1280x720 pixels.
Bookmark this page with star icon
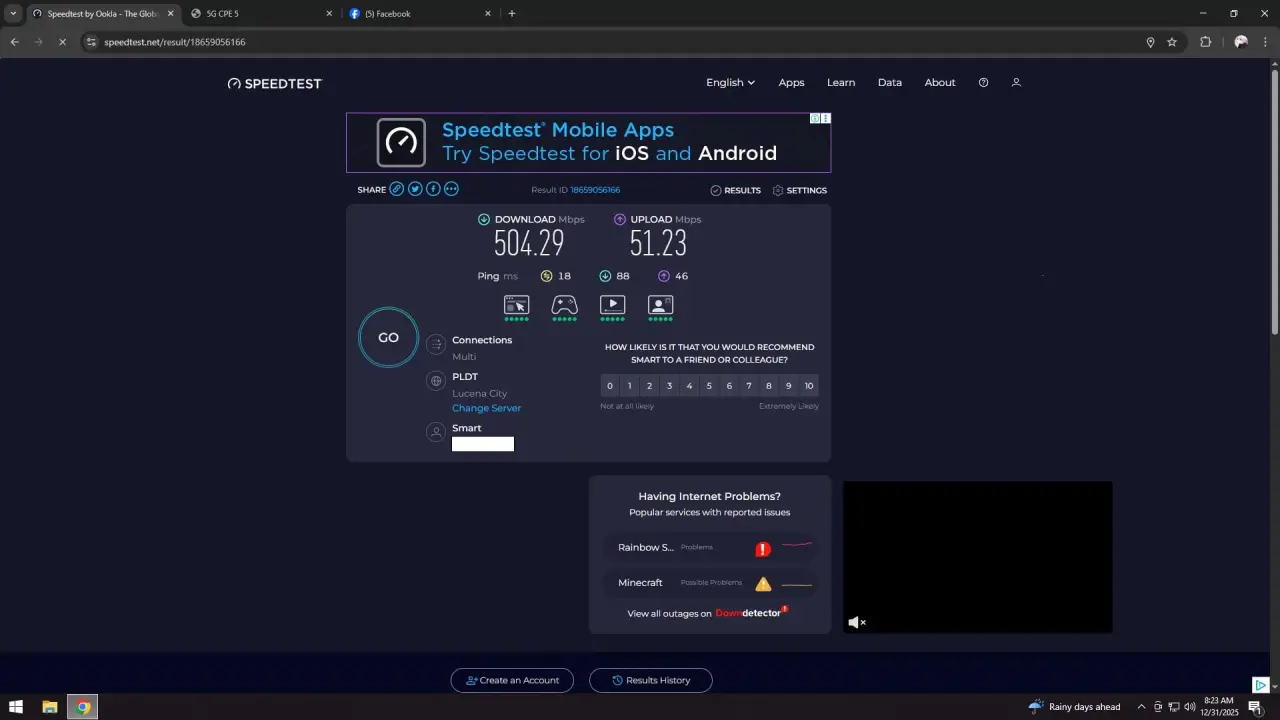point(1172,42)
